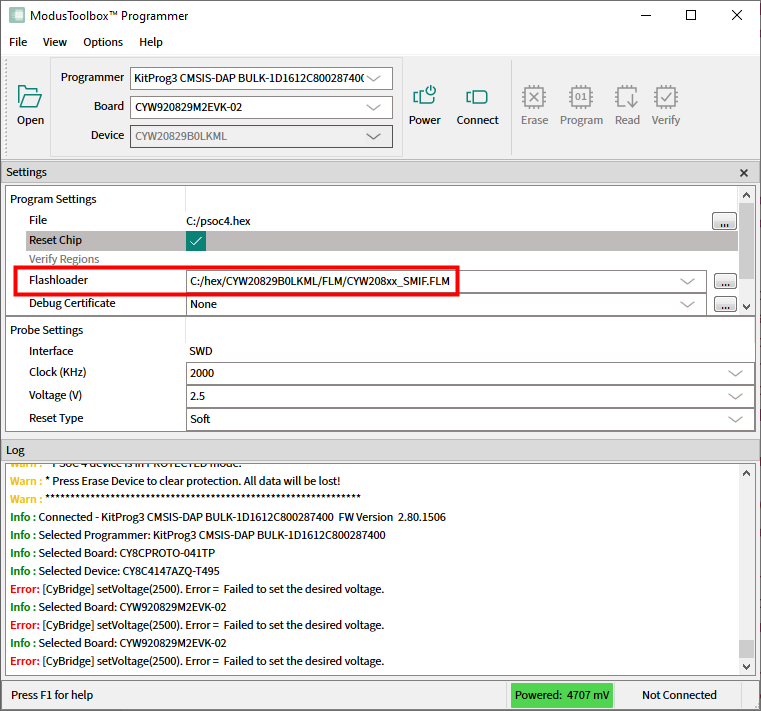Viewport: 761px width, 711px height.
Task: Click the Flashloader path field
Action: tap(430, 282)
